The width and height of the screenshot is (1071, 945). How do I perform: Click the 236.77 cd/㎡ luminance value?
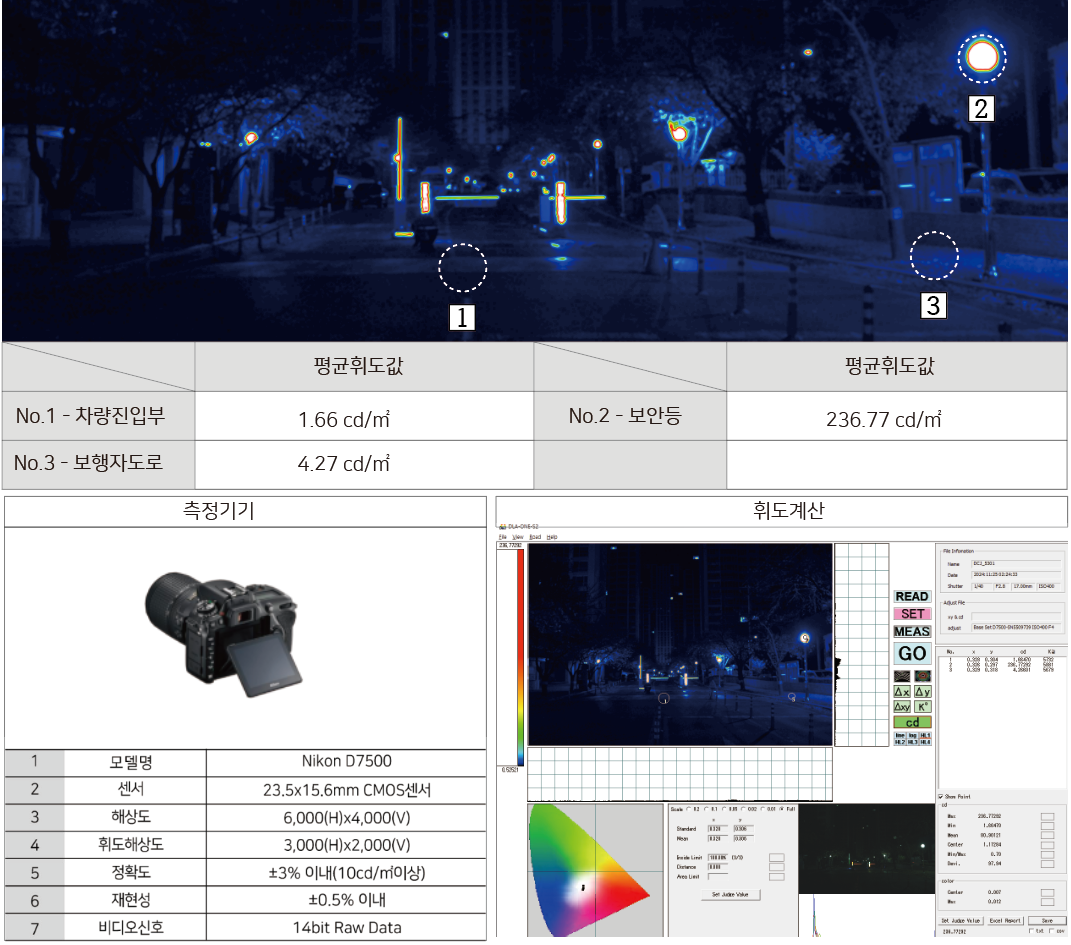[883, 419]
